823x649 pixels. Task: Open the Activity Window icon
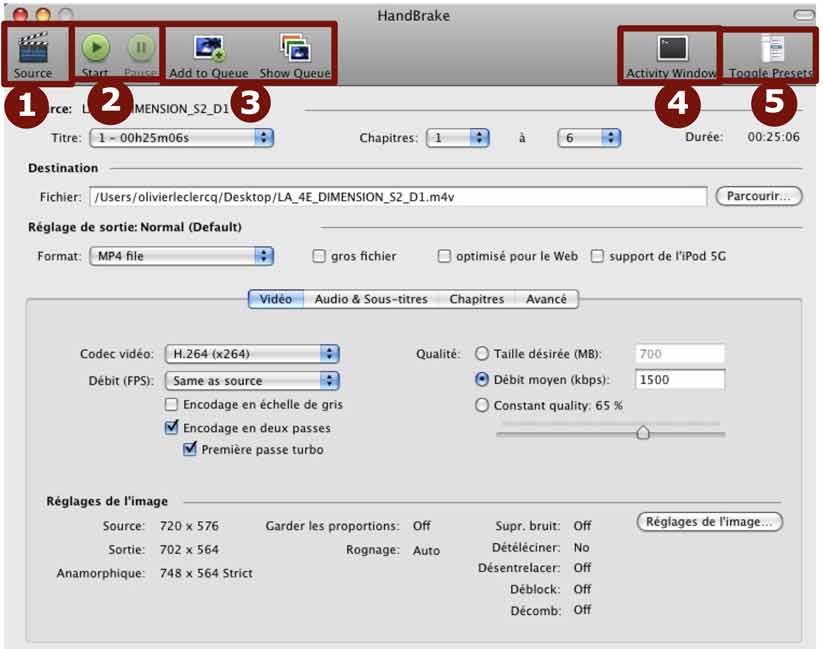[x=672, y=48]
